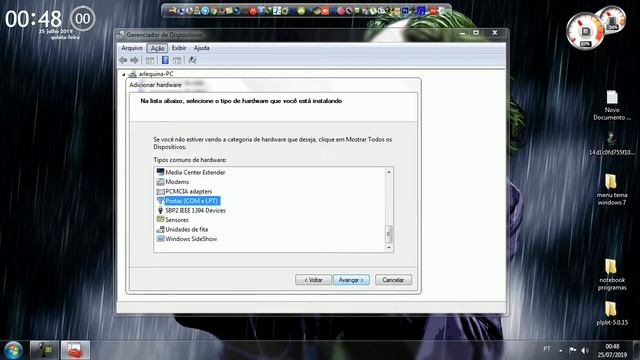
Task: Collapse the arlequina-PC tree node
Action: click(x=124, y=75)
